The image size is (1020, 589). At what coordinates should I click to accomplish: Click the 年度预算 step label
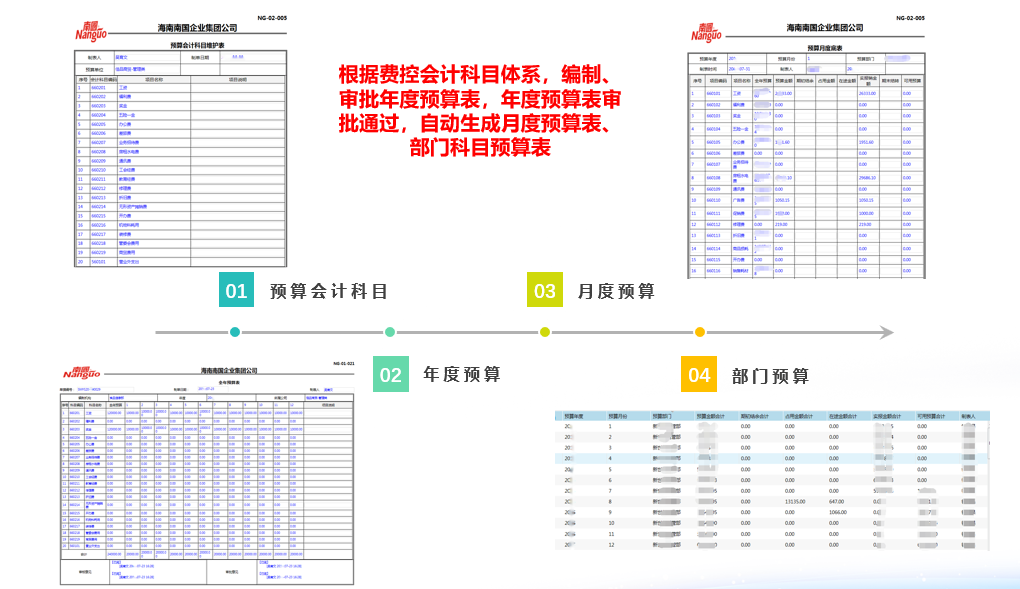click(x=462, y=375)
